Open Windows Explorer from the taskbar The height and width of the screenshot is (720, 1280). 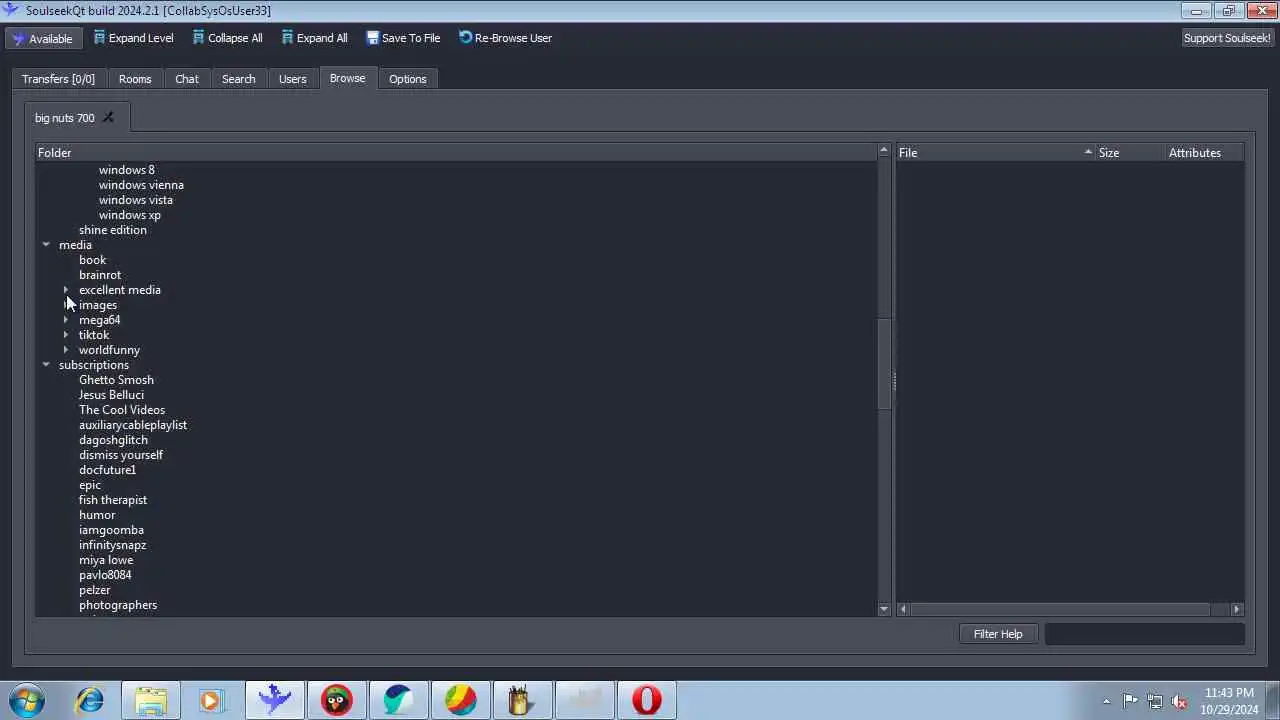click(x=151, y=700)
